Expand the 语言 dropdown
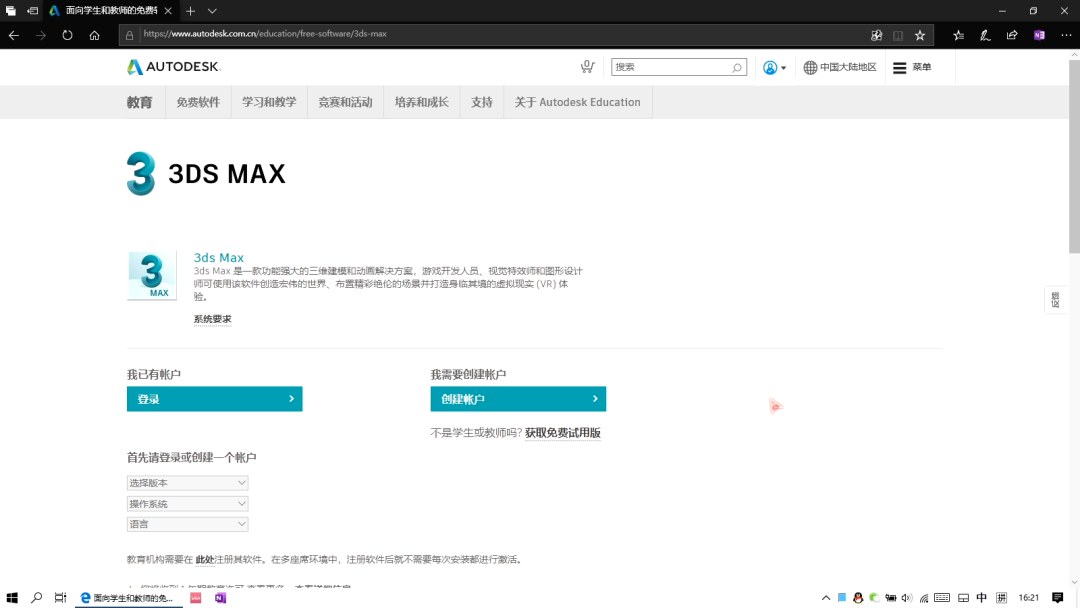 (x=187, y=525)
